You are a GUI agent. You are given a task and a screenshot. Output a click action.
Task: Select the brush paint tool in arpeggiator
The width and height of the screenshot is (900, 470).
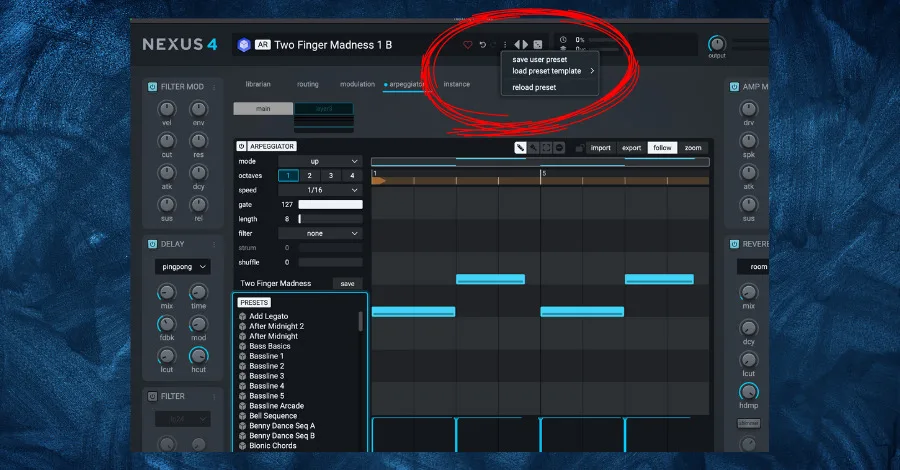533,147
